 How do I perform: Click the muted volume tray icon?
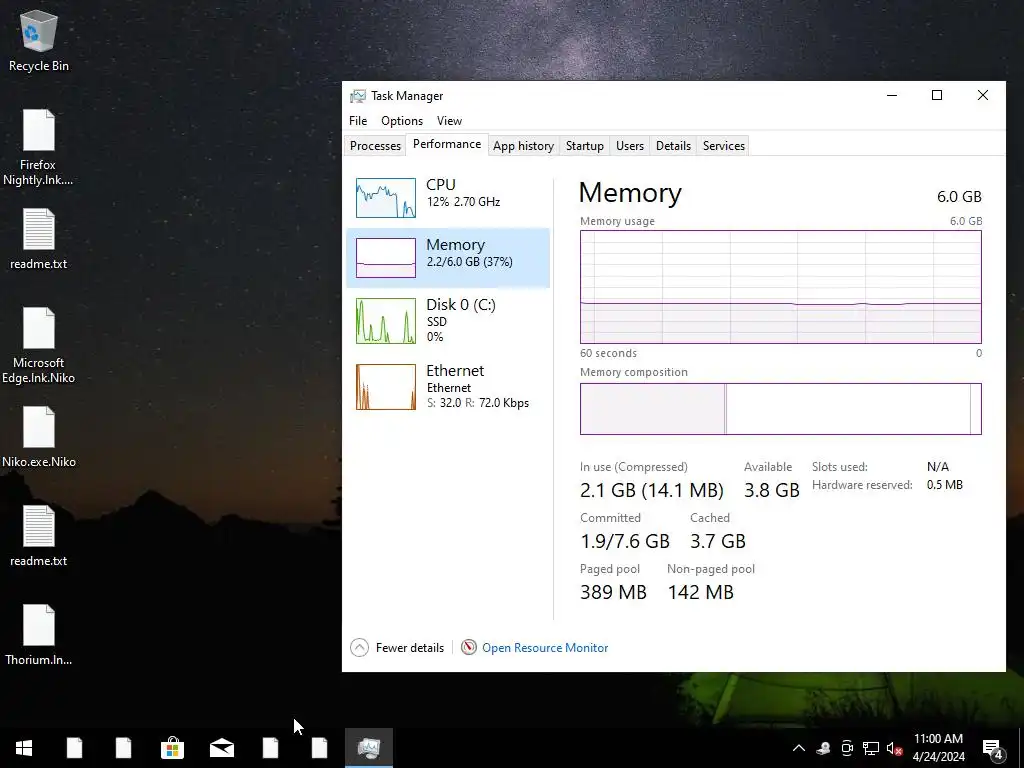coord(895,748)
